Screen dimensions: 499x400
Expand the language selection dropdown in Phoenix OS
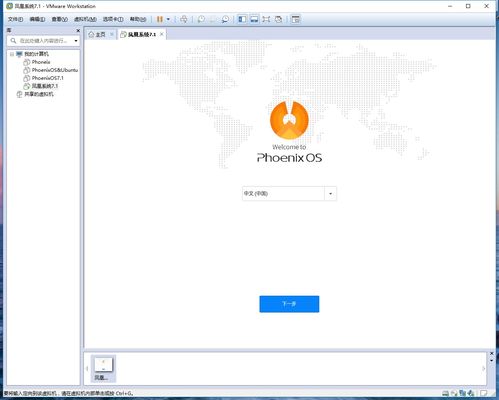(x=330, y=194)
